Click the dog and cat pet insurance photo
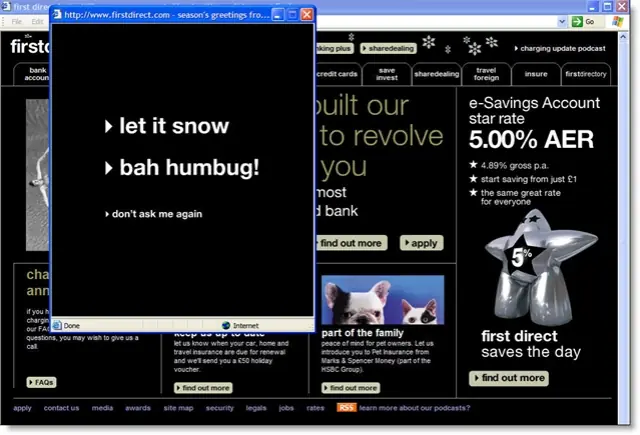This screenshot has width=640, height=435. (382, 300)
